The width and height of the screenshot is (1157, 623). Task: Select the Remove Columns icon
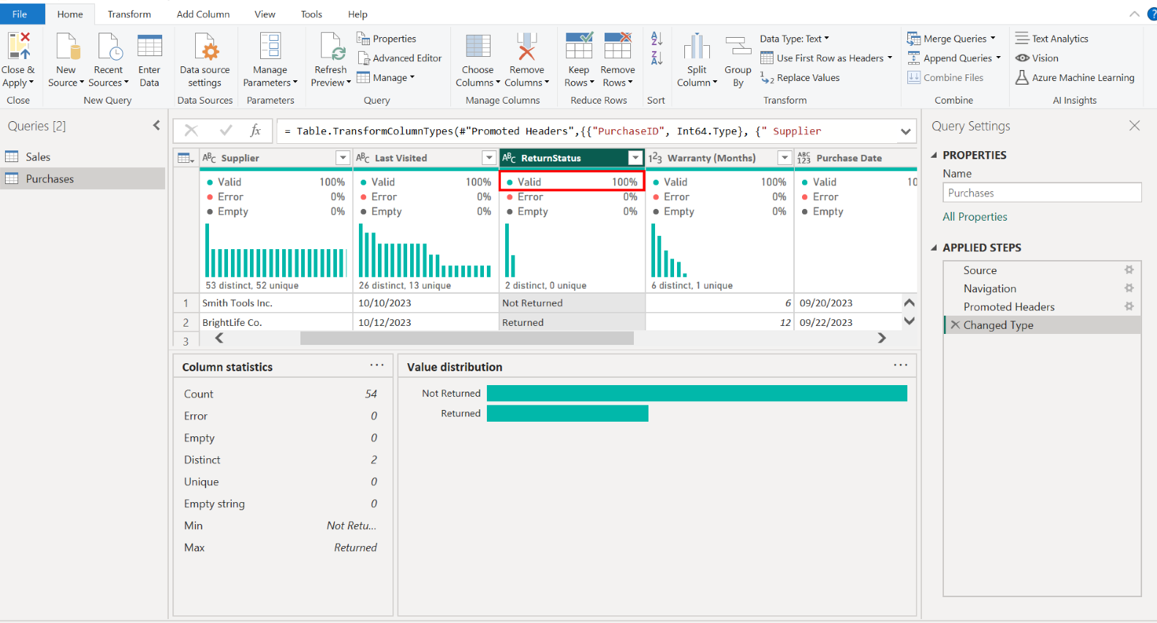(x=526, y=48)
